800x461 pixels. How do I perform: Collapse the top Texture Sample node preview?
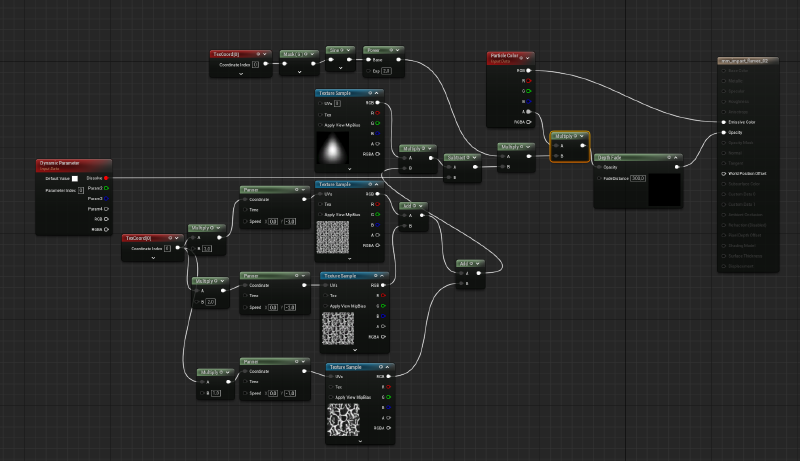[x=379, y=92]
